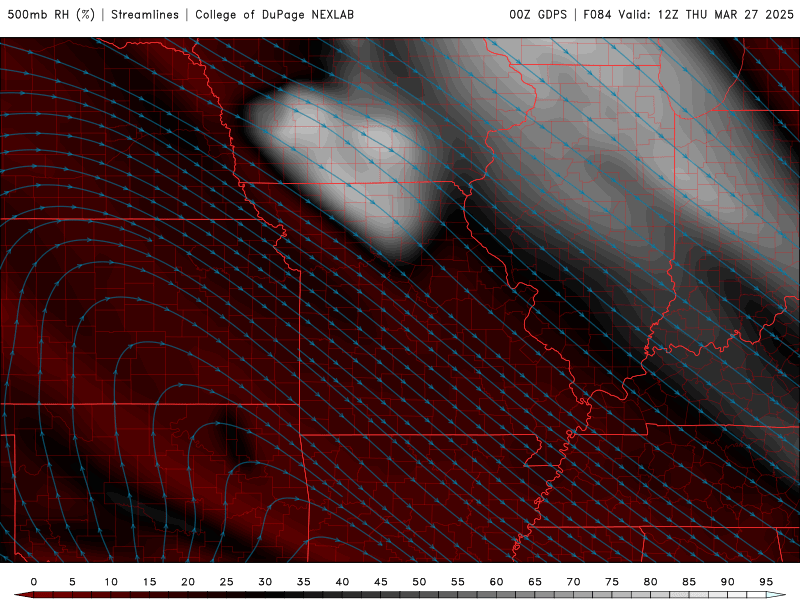Click the "80" label on the color scale

(x=651, y=582)
